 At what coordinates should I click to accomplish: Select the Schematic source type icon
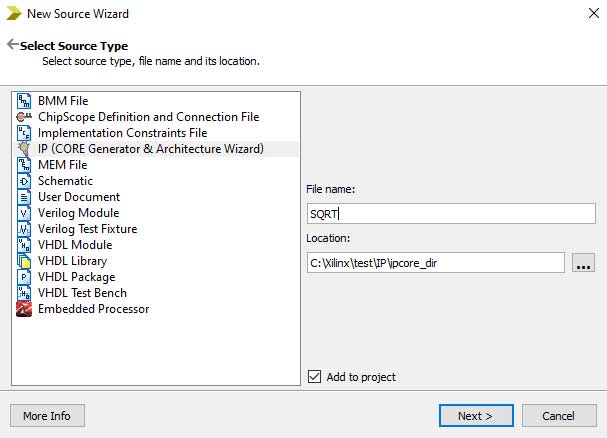tap(25, 181)
